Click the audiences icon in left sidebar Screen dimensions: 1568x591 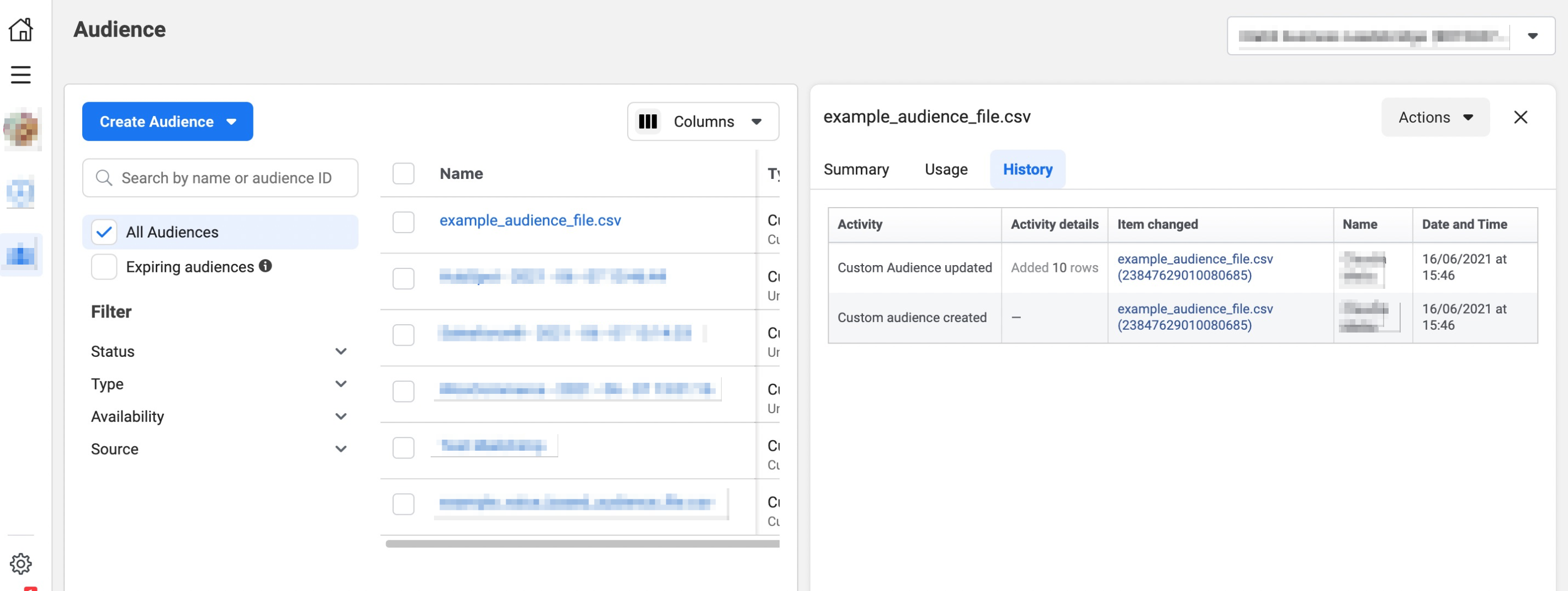(x=20, y=255)
